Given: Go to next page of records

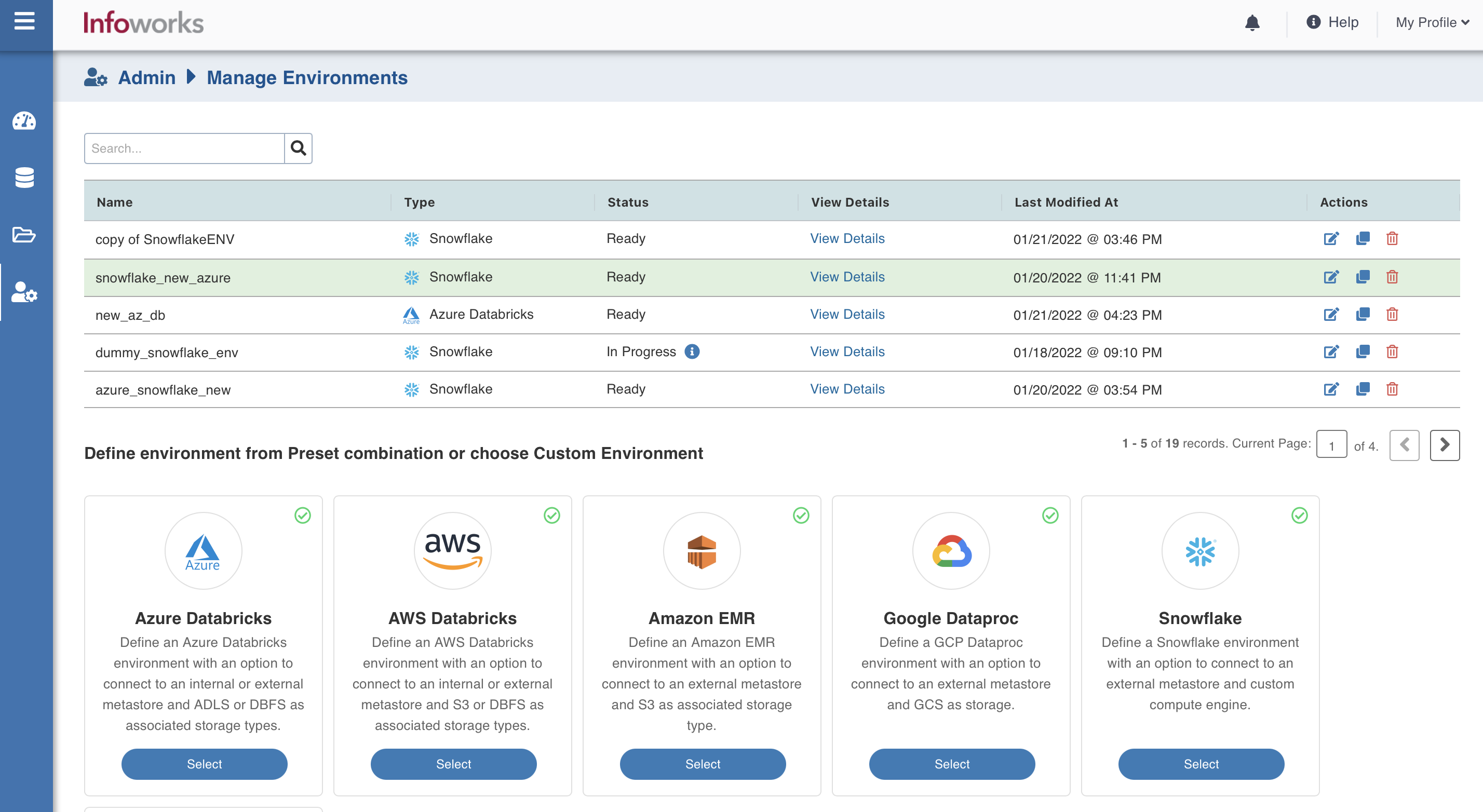Looking at the screenshot, I should [x=1445, y=445].
